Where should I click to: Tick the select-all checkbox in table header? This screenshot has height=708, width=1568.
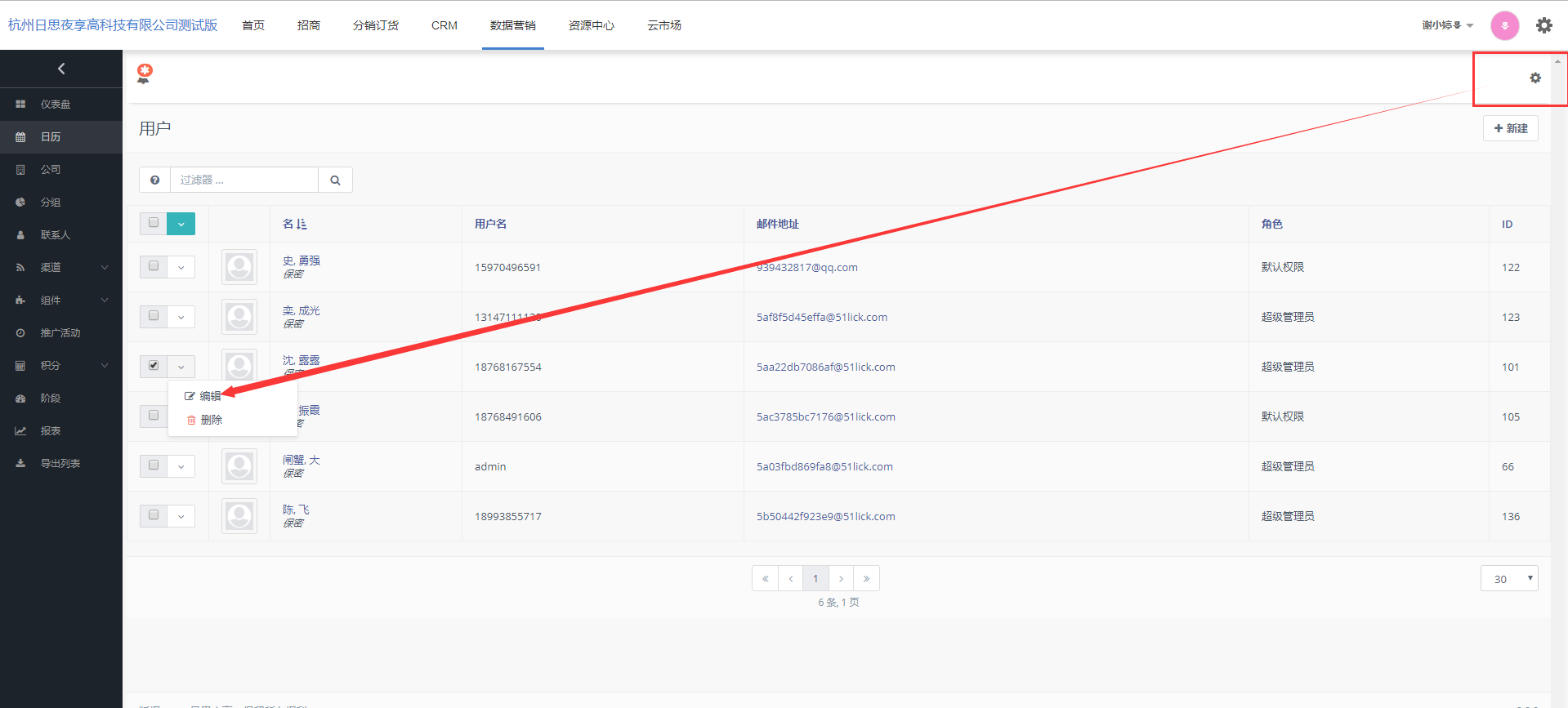[x=154, y=223]
